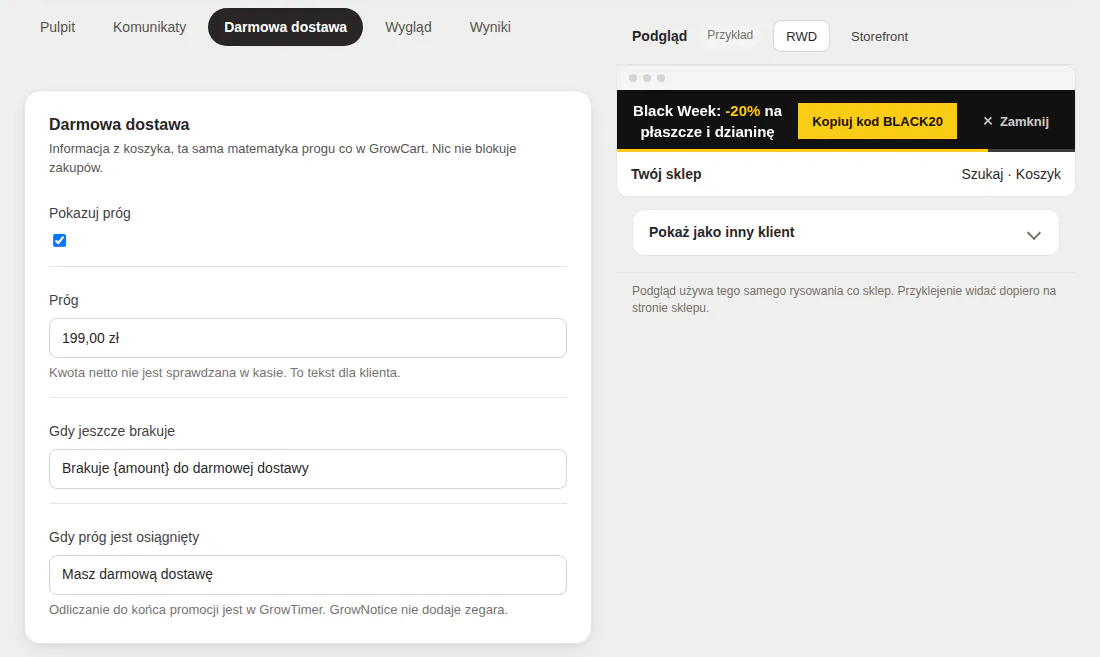Edit the Gdy jeszcze brakuje text field
Image resolution: width=1100 pixels, height=657 pixels.
point(308,468)
